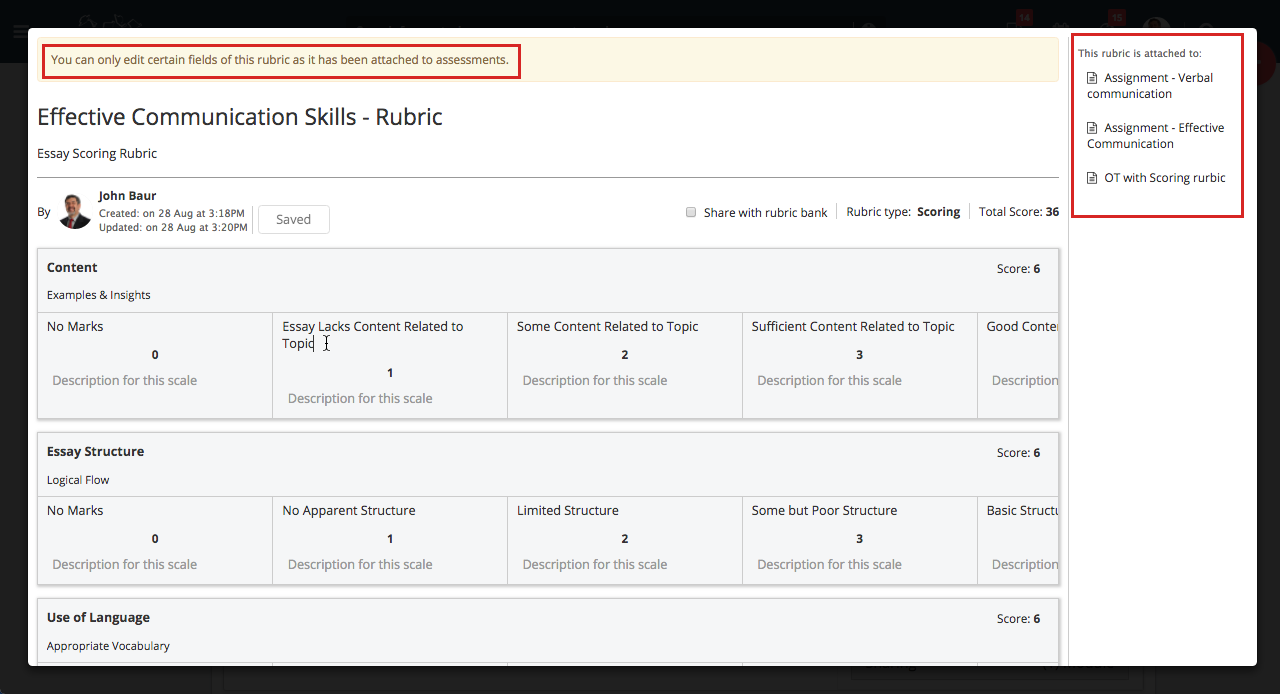Click the Created: on 28 Aug at 3:18PM text
1280x694 pixels.
172,214
